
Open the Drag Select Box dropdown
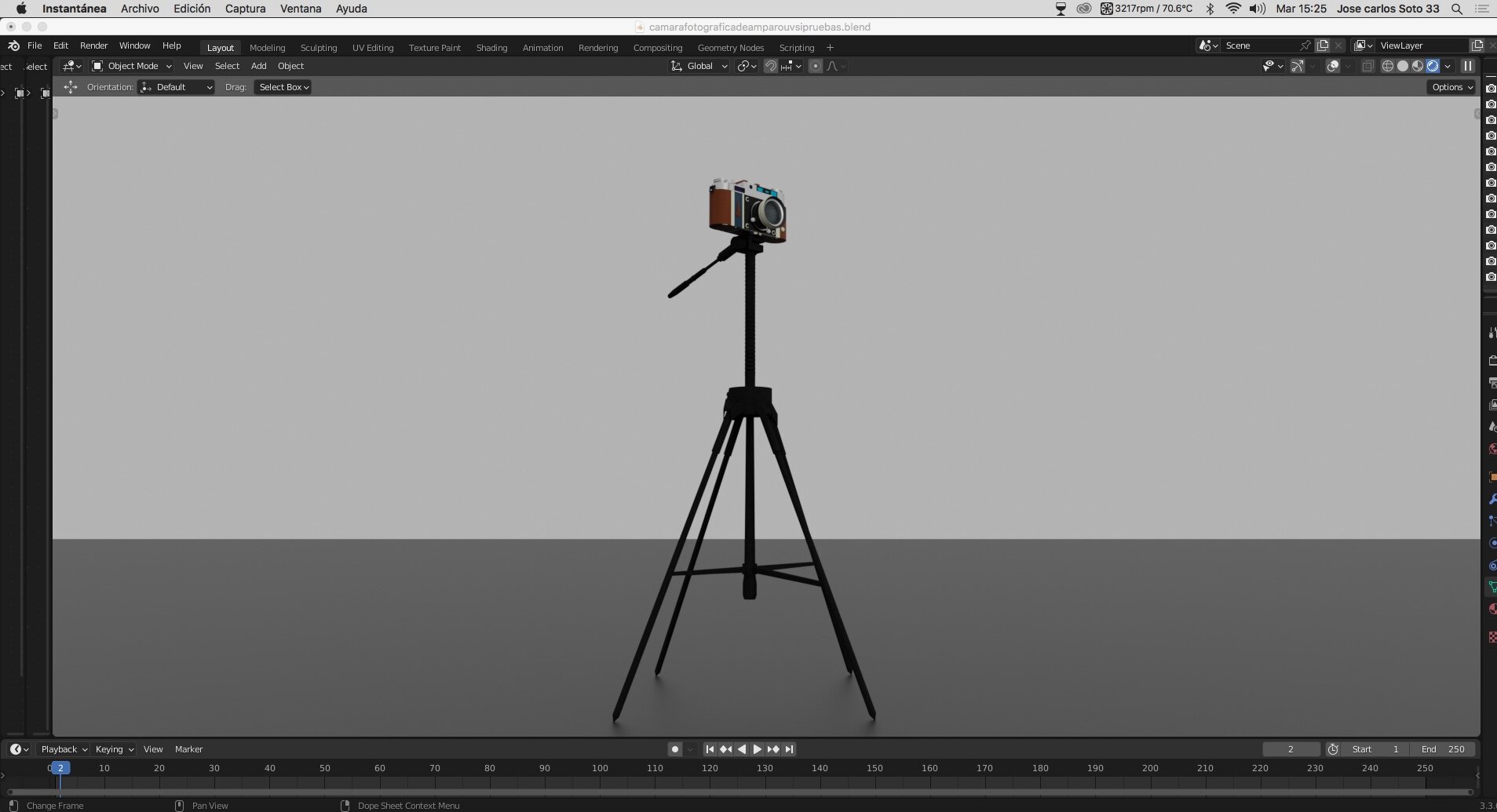283,87
